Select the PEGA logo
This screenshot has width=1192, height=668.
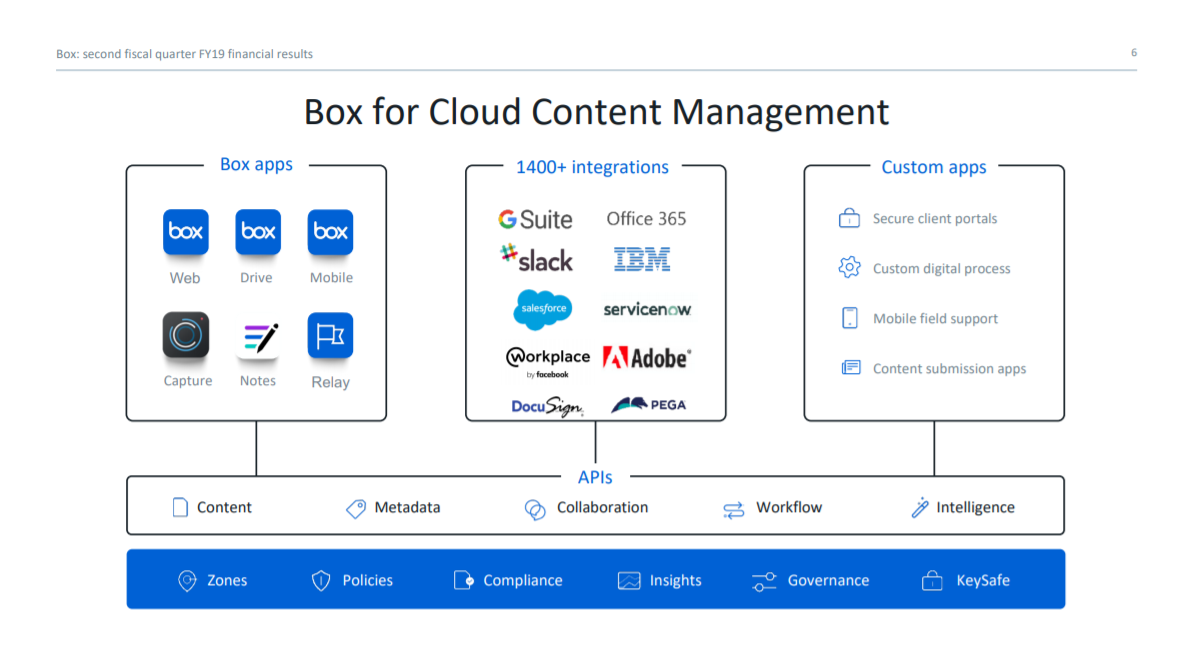[648, 405]
